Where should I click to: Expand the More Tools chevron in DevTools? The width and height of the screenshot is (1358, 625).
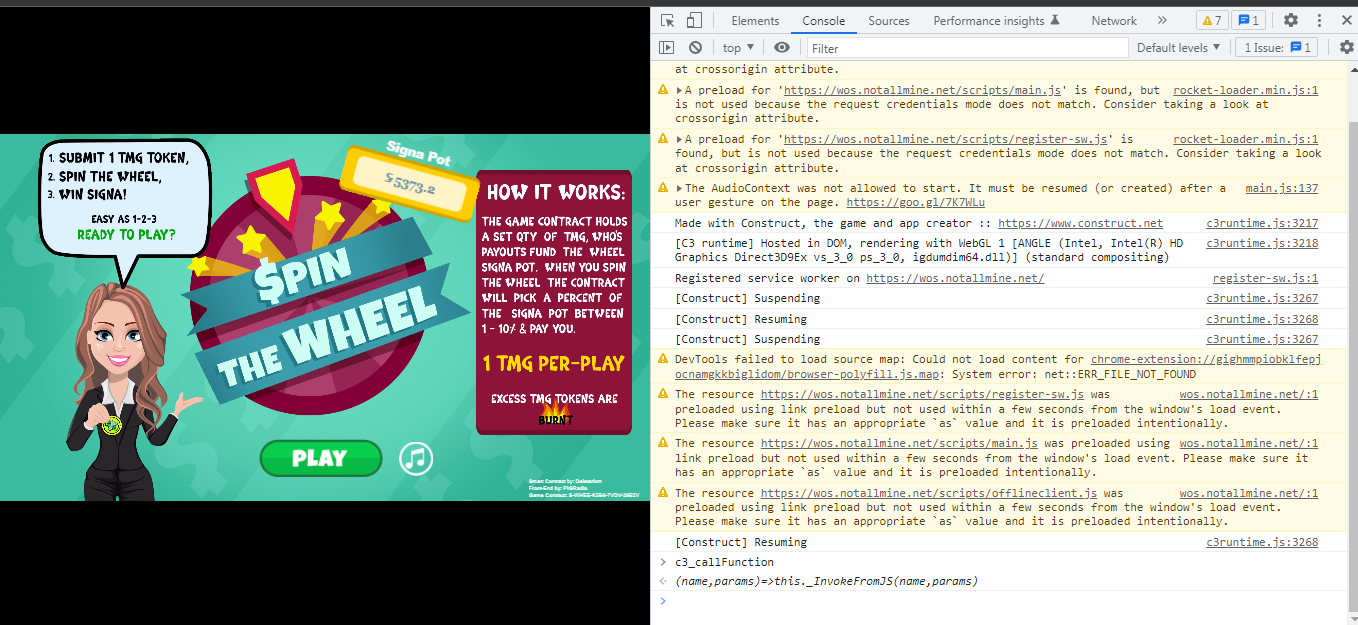(1160, 19)
